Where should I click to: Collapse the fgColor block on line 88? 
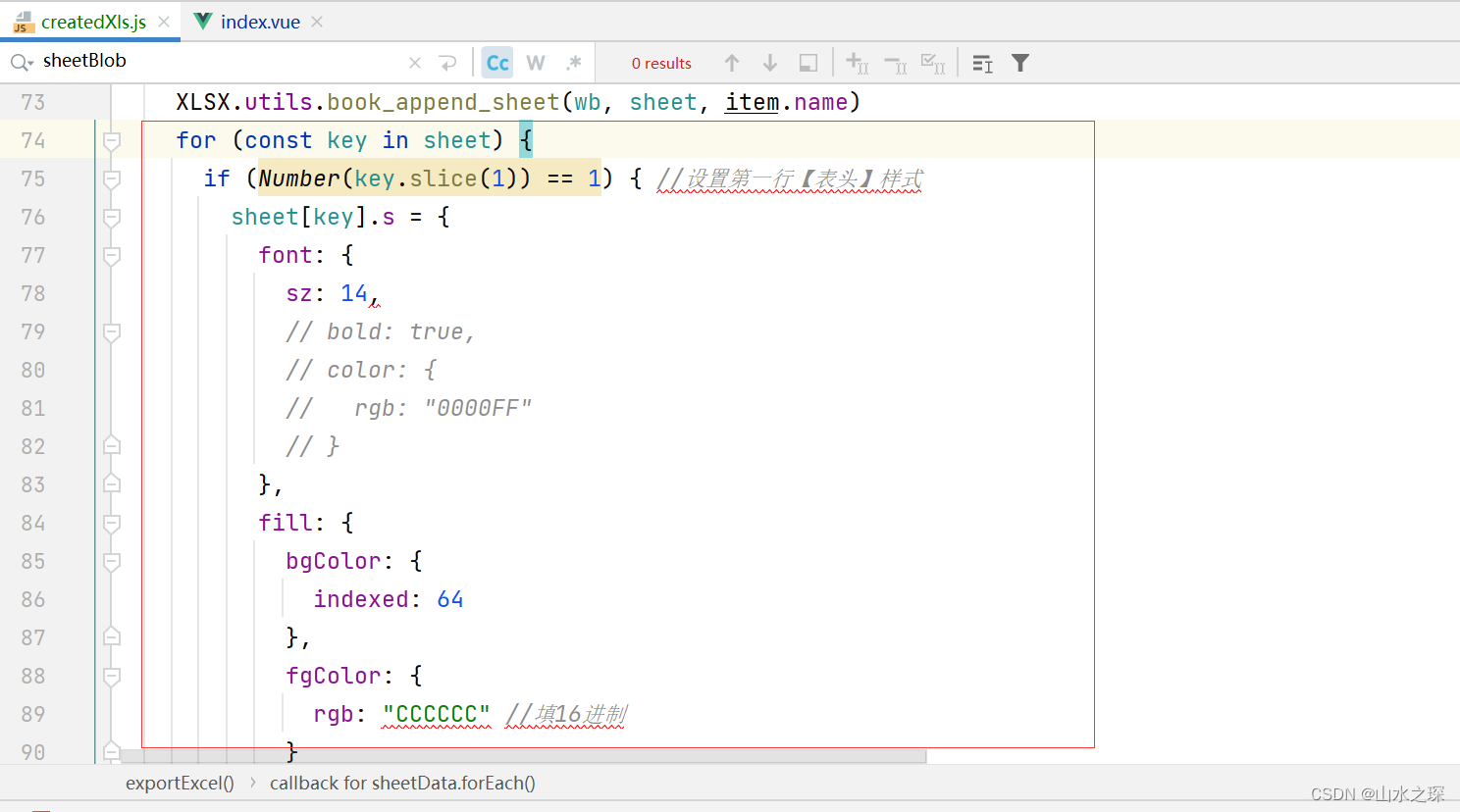(112, 677)
